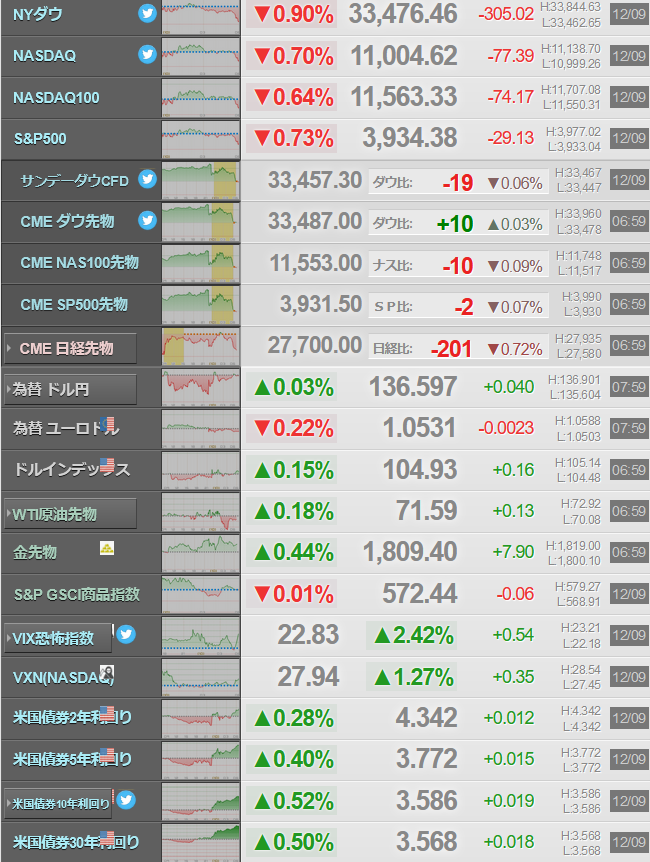Open the NASDAQ100 index link
Screen dimensions: 650x862
pos(56,97)
